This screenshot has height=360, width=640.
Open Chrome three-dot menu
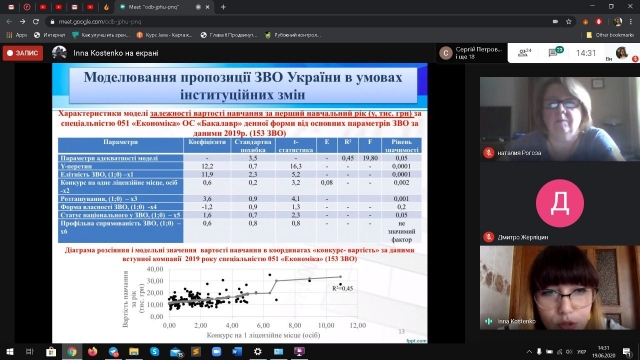[631, 21]
